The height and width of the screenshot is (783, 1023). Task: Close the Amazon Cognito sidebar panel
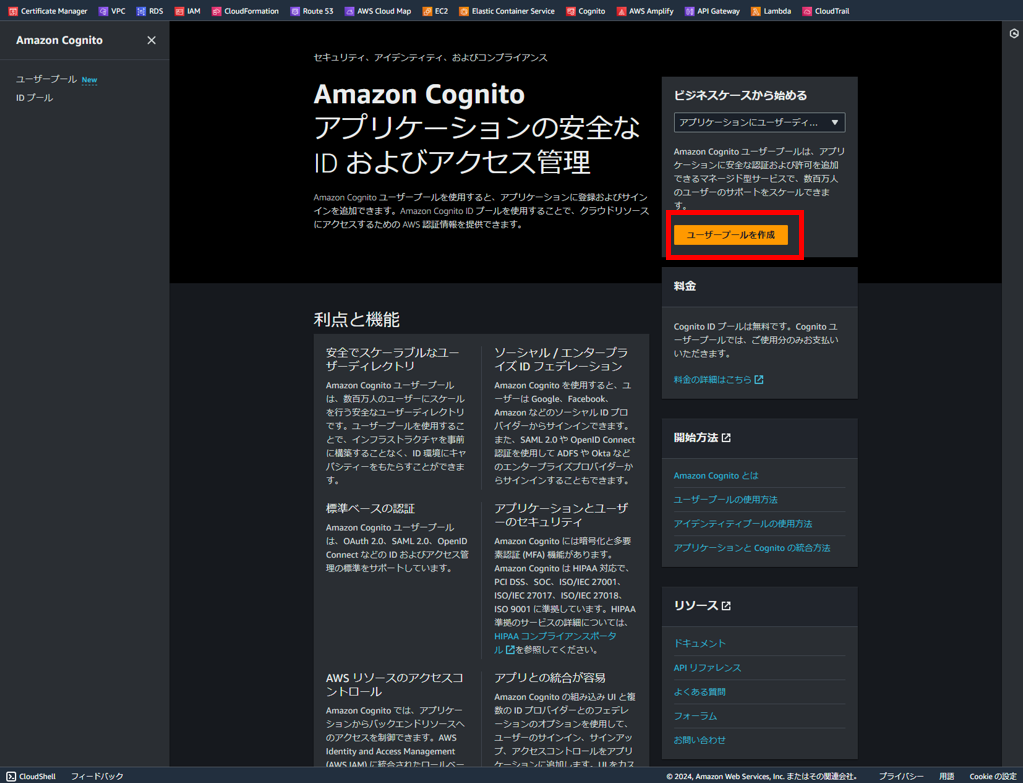(x=151, y=40)
